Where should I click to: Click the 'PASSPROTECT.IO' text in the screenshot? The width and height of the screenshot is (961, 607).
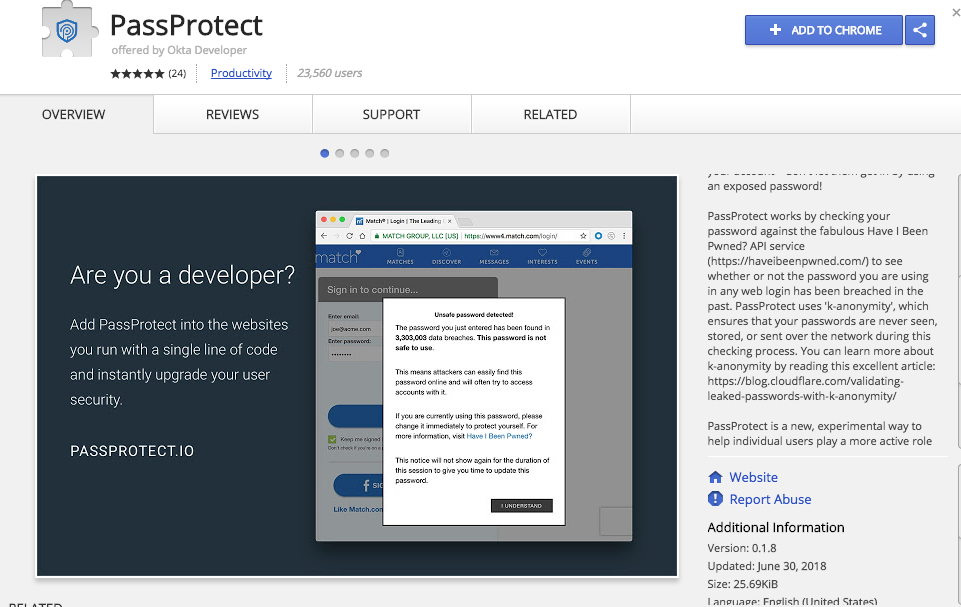132,451
